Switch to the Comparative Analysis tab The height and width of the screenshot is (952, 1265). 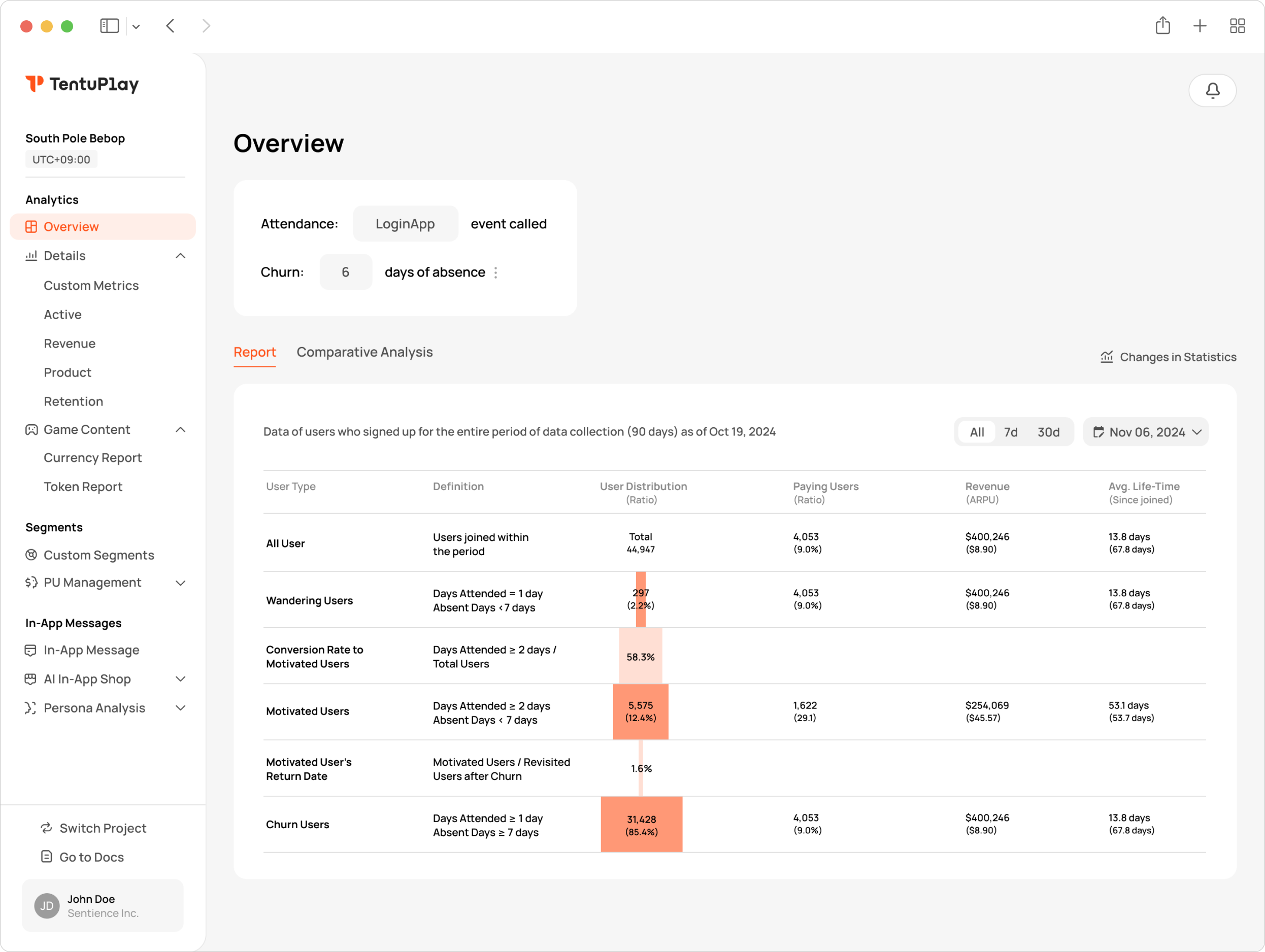pos(364,352)
